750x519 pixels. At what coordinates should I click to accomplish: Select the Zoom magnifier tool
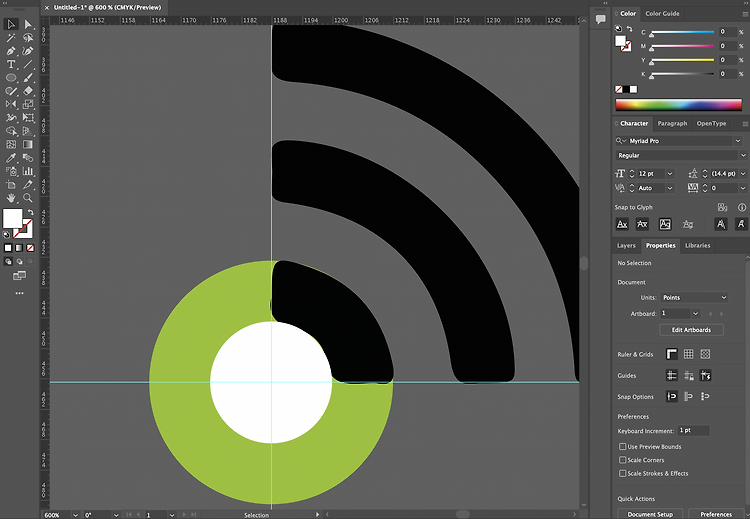(x=28, y=198)
